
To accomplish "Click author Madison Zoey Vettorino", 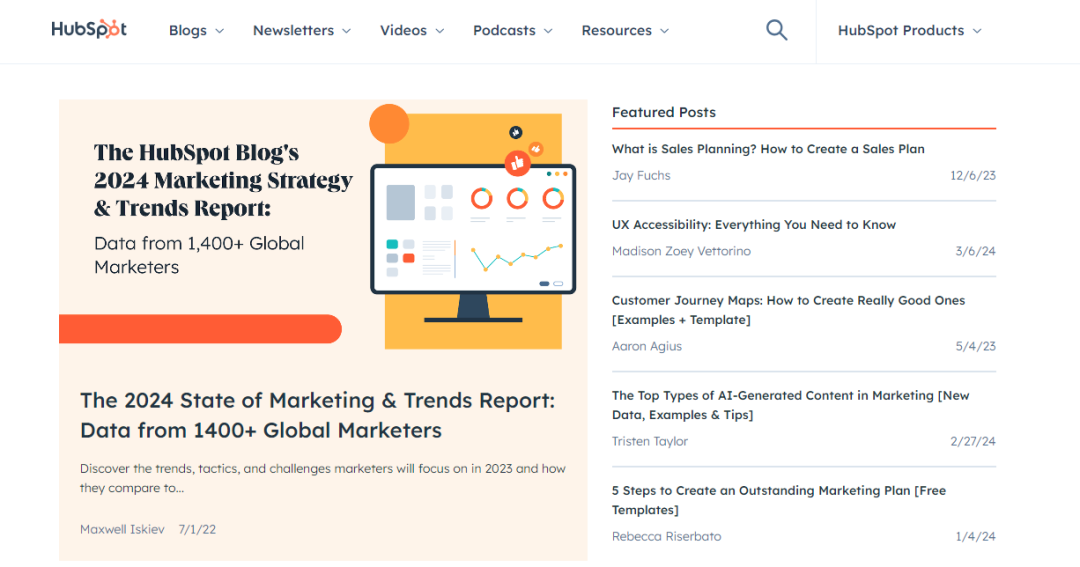I will [x=681, y=251].
